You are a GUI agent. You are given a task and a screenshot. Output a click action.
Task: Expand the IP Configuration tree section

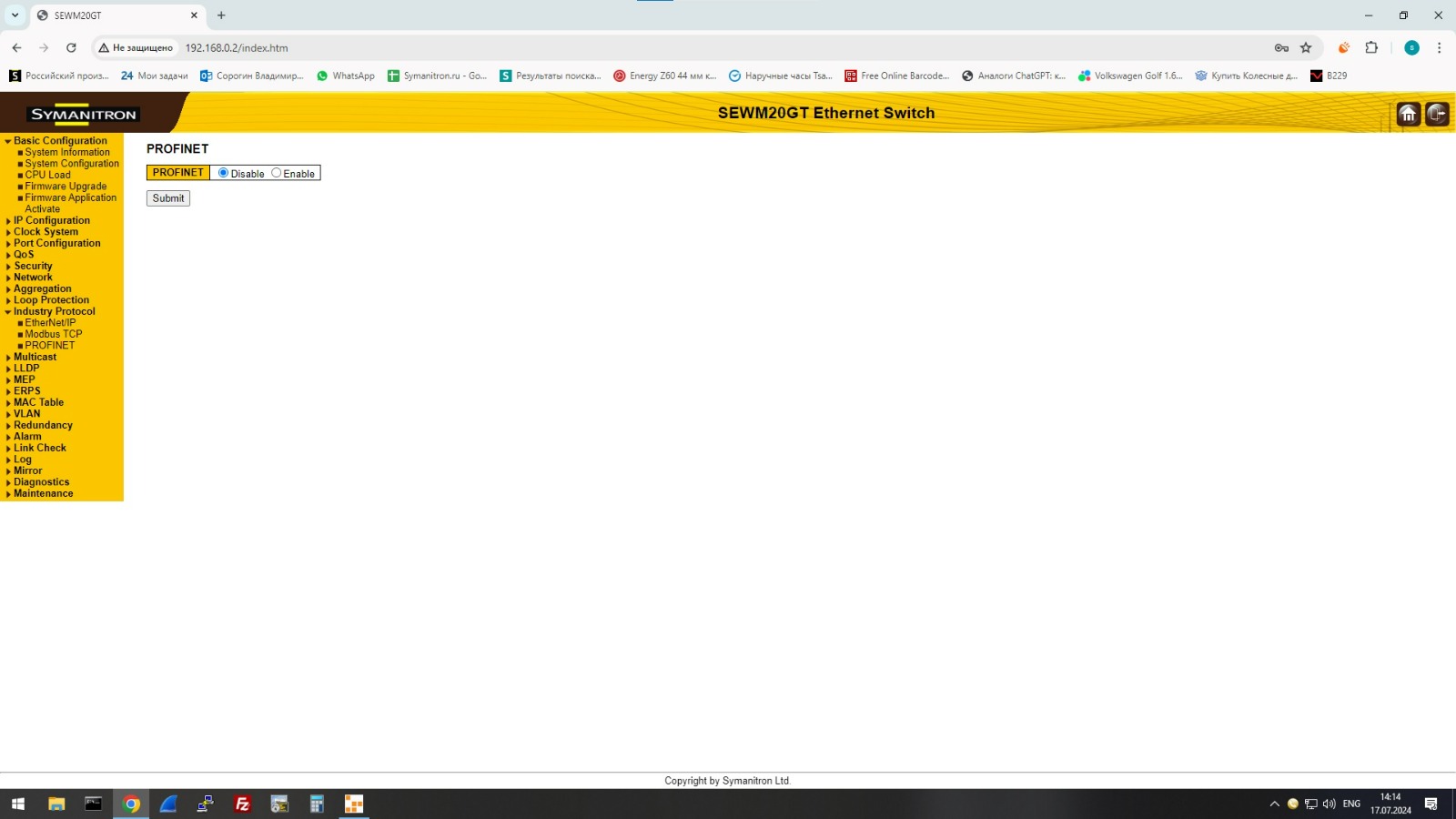(51, 221)
